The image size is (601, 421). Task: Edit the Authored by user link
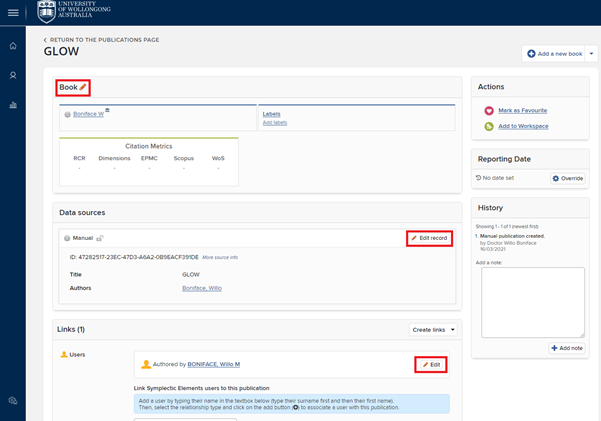point(431,365)
